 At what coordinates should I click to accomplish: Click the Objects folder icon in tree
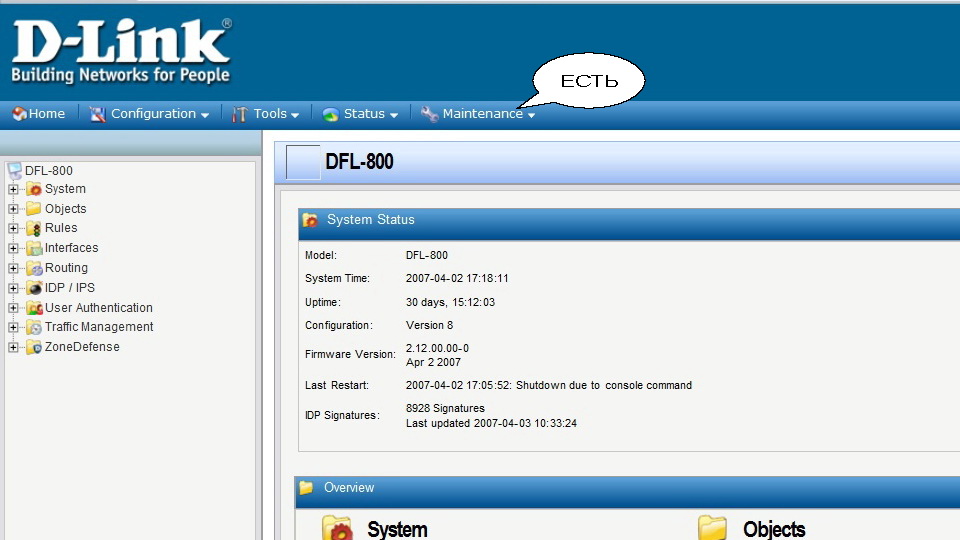point(34,209)
